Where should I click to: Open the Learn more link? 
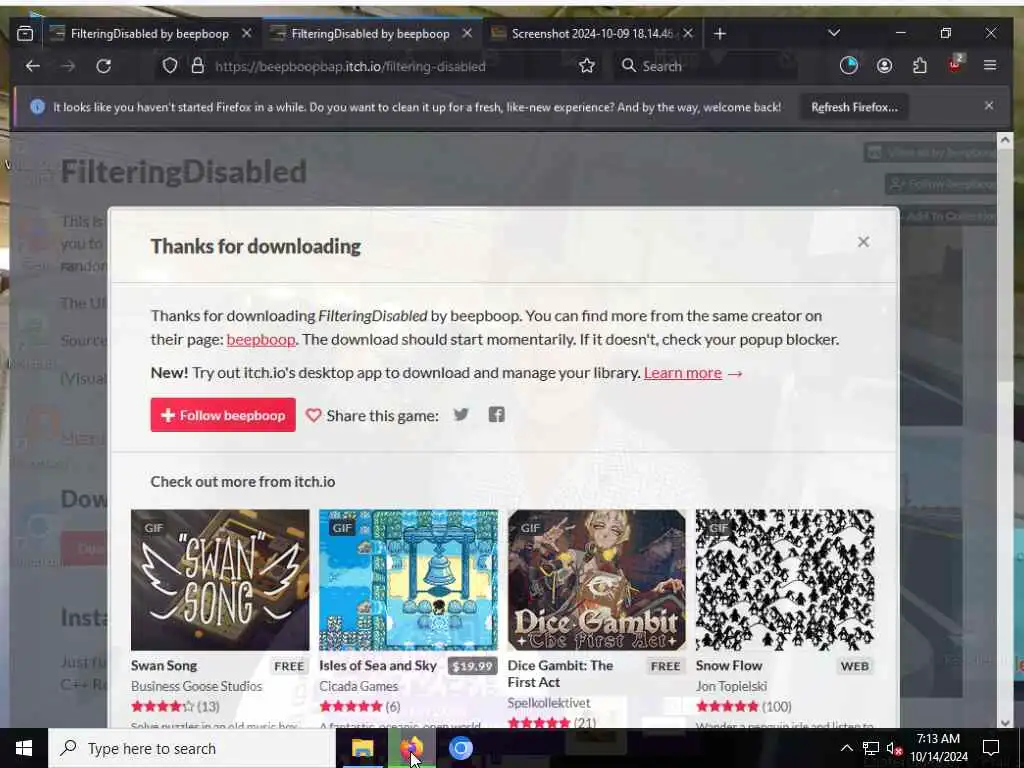(682, 372)
